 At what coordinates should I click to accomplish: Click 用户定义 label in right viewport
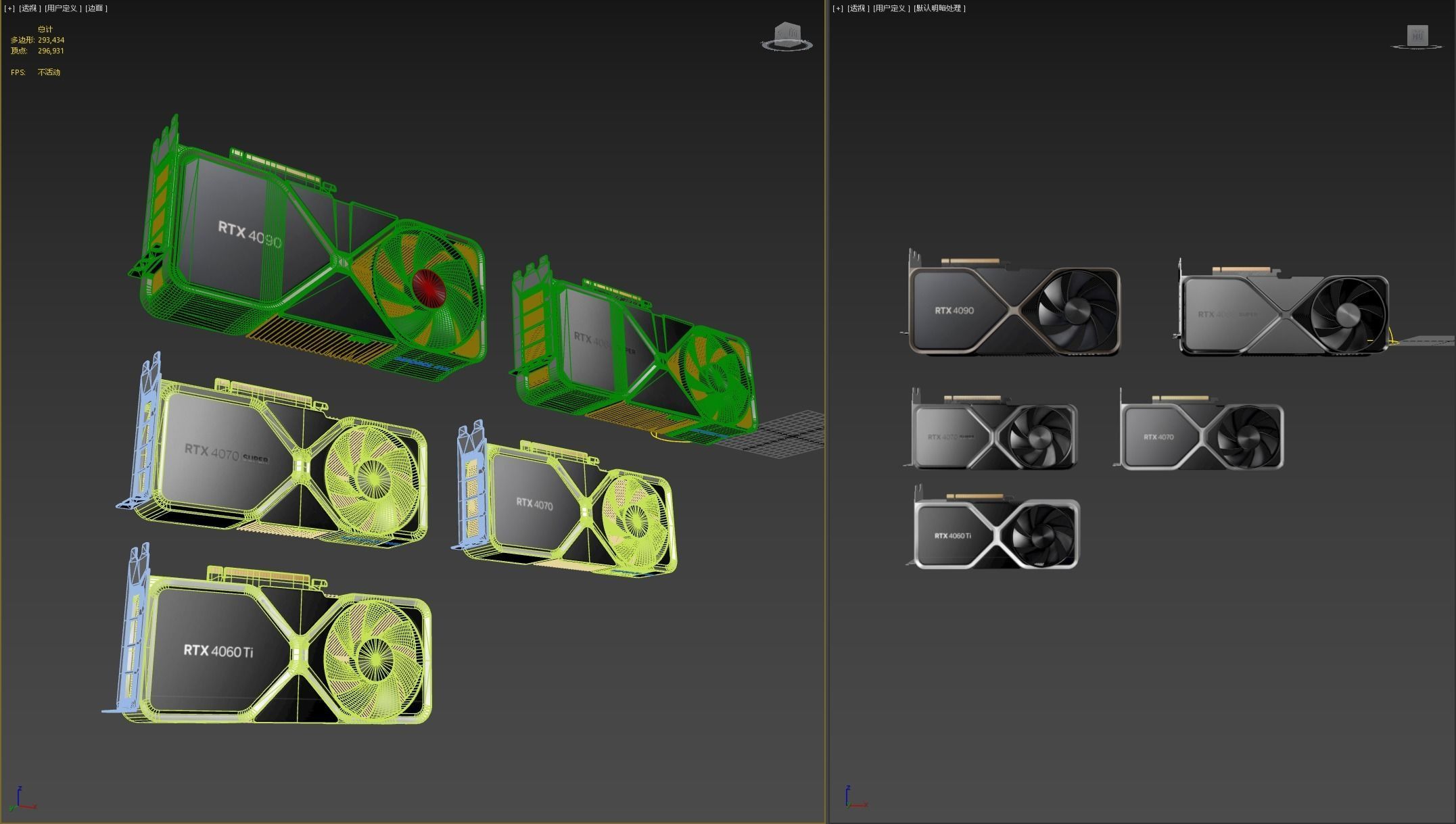[891, 8]
